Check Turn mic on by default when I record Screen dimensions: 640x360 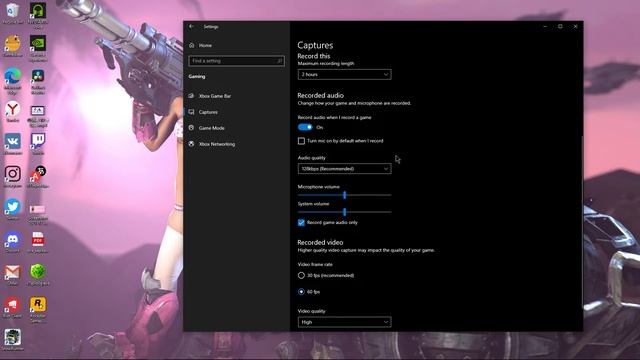tap(301, 141)
